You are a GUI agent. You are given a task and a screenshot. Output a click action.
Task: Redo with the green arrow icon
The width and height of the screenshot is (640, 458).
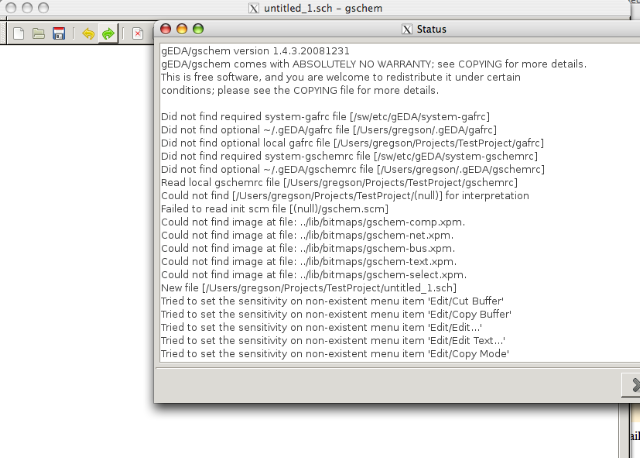pyautogui.click(x=107, y=34)
